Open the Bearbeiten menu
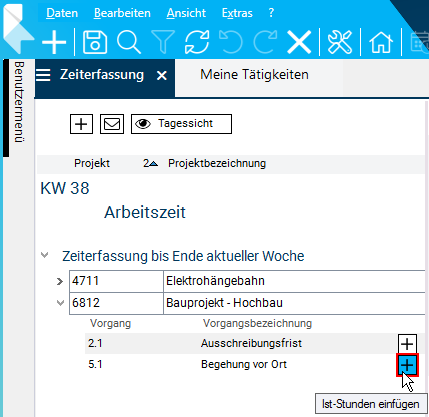This screenshot has height=417, width=429. 122,13
